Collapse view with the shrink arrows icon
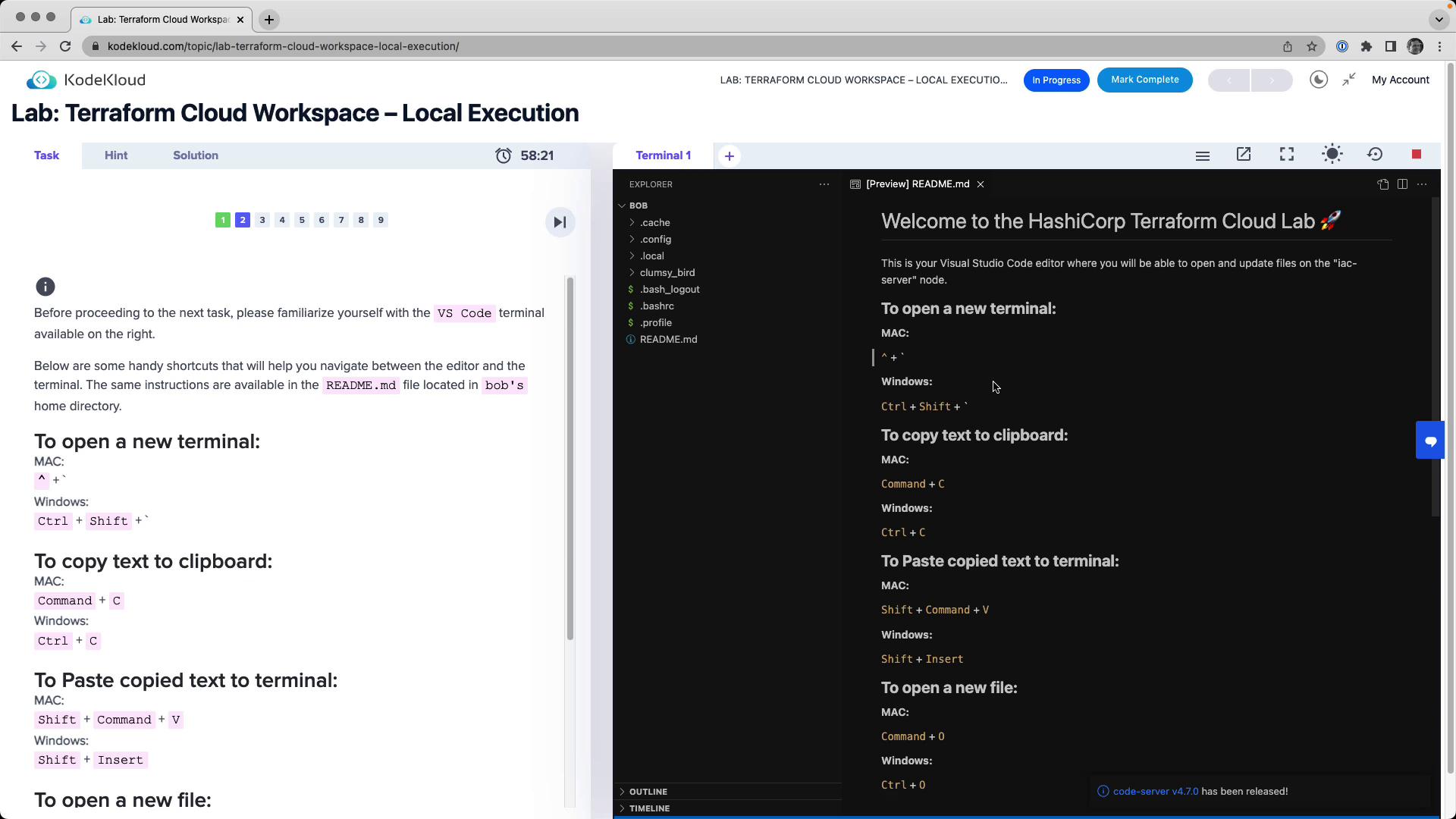The height and width of the screenshot is (819, 1456). tap(1349, 80)
